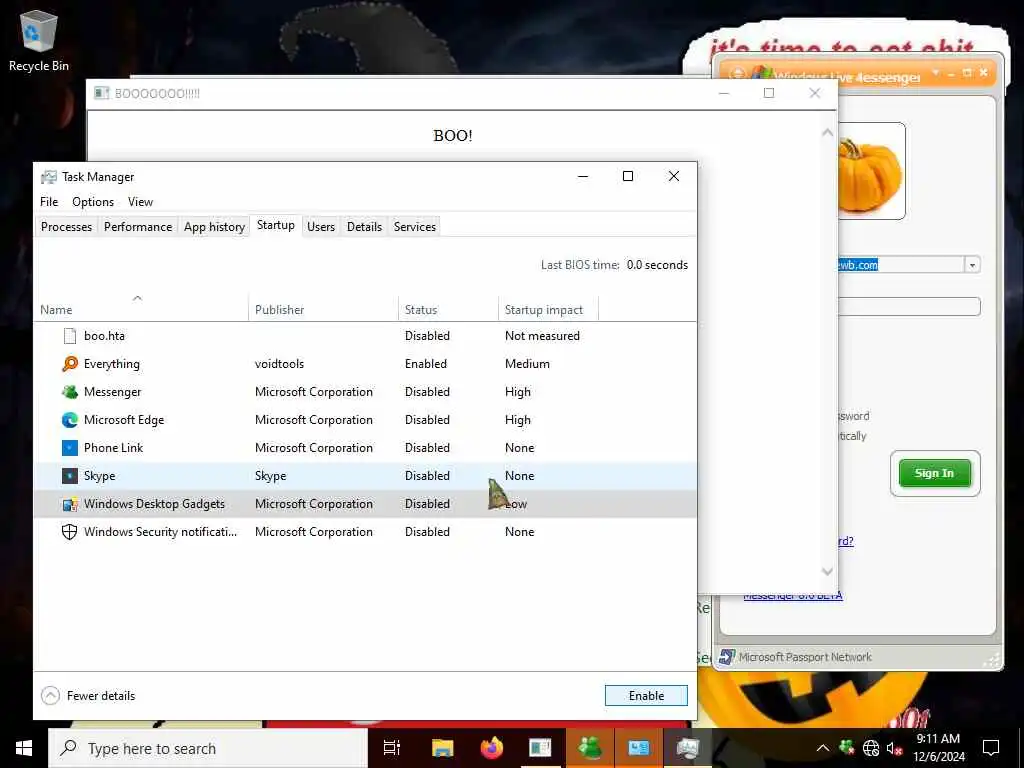Image resolution: width=1024 pixels, height=768 pixels.
Task: Switch to the Desktop Gadgets taskbar button
Action: coord(639,748)
